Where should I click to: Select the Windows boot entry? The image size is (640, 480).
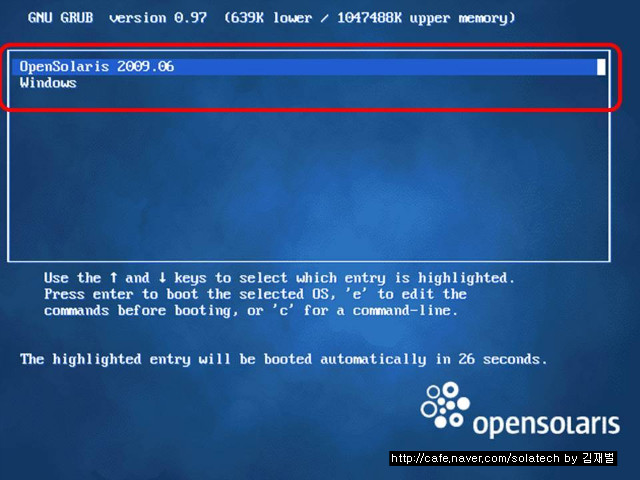click(48, 83)
